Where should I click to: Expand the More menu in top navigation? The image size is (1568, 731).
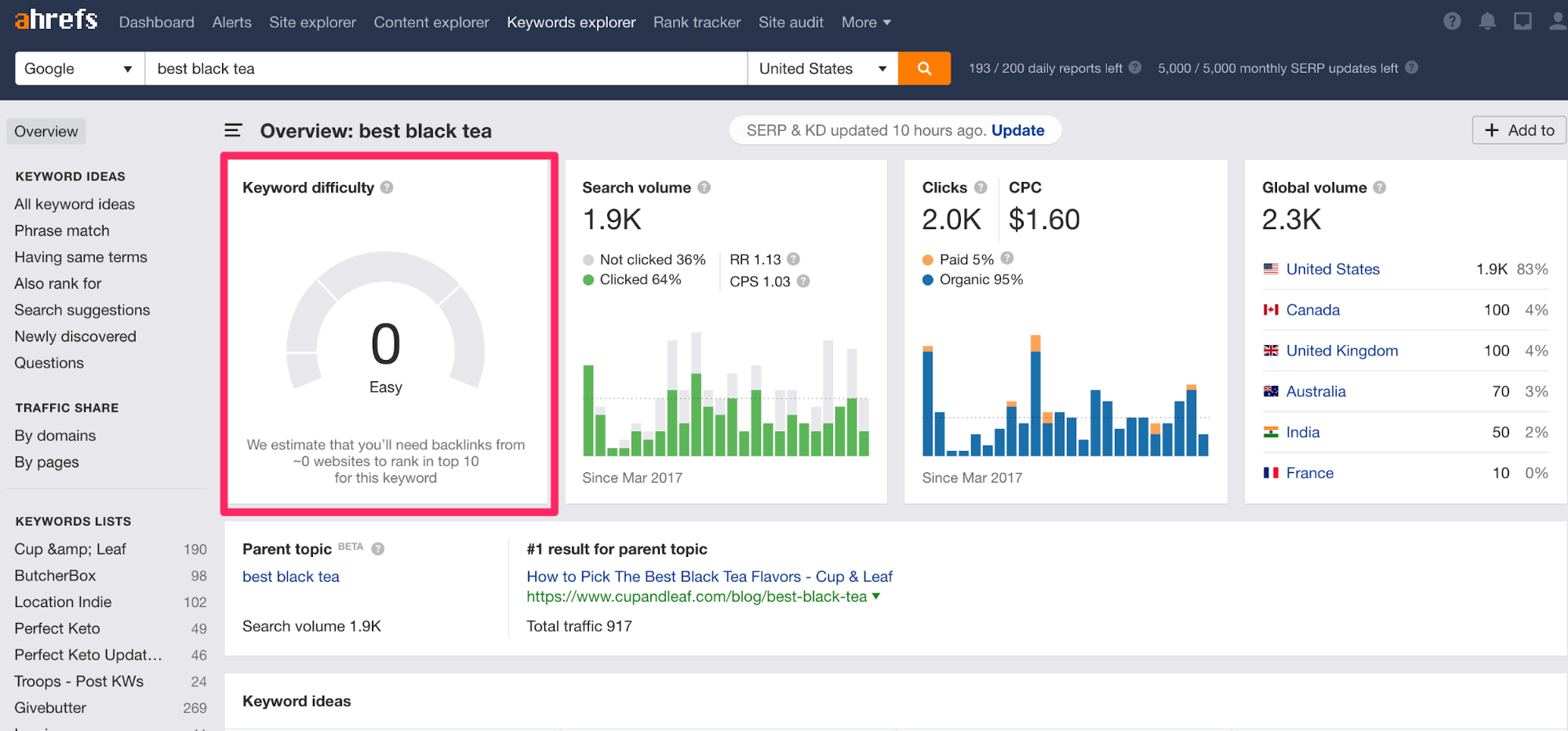(866, 22)
